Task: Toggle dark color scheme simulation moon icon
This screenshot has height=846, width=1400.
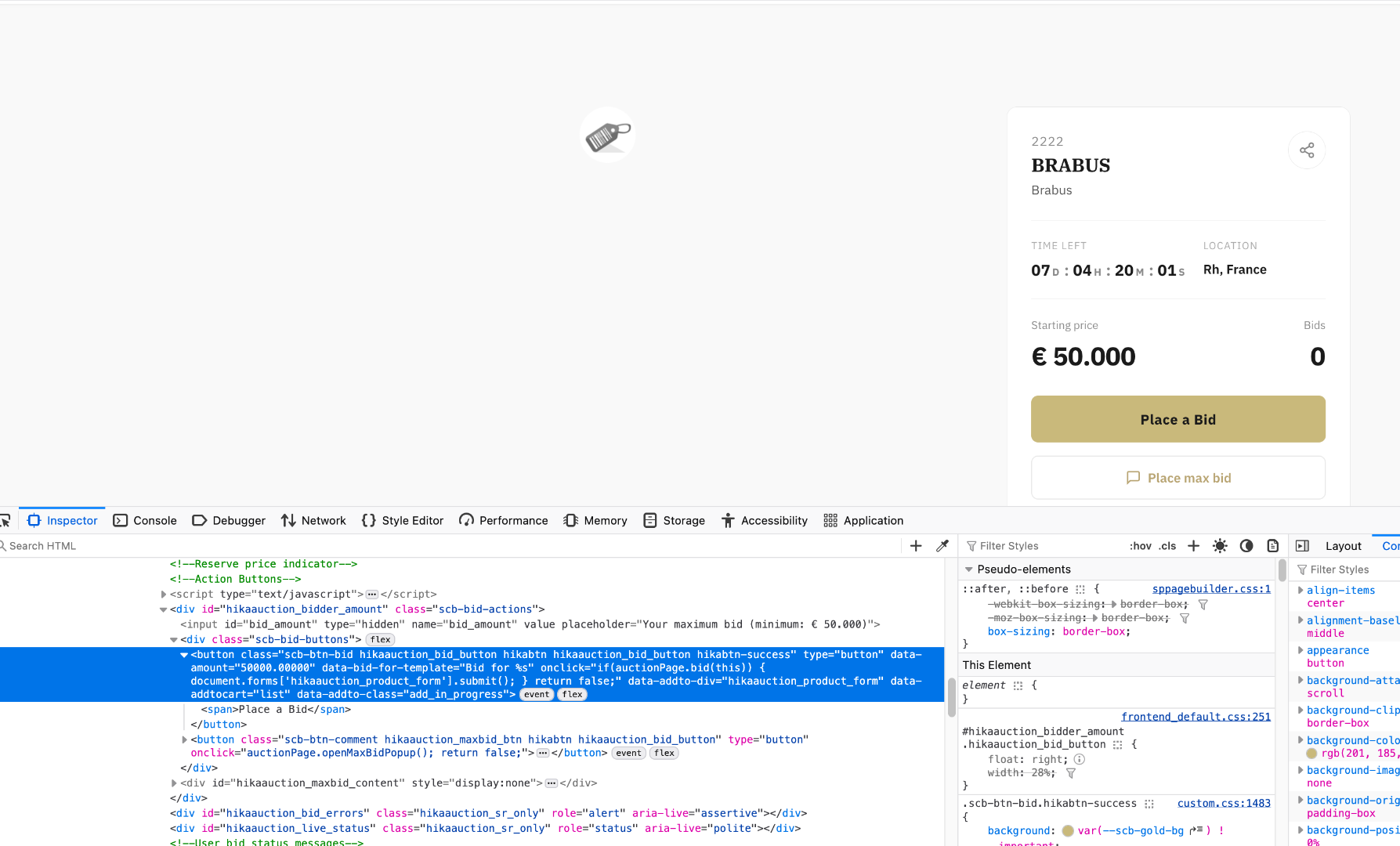Action: click(1246, 546)
